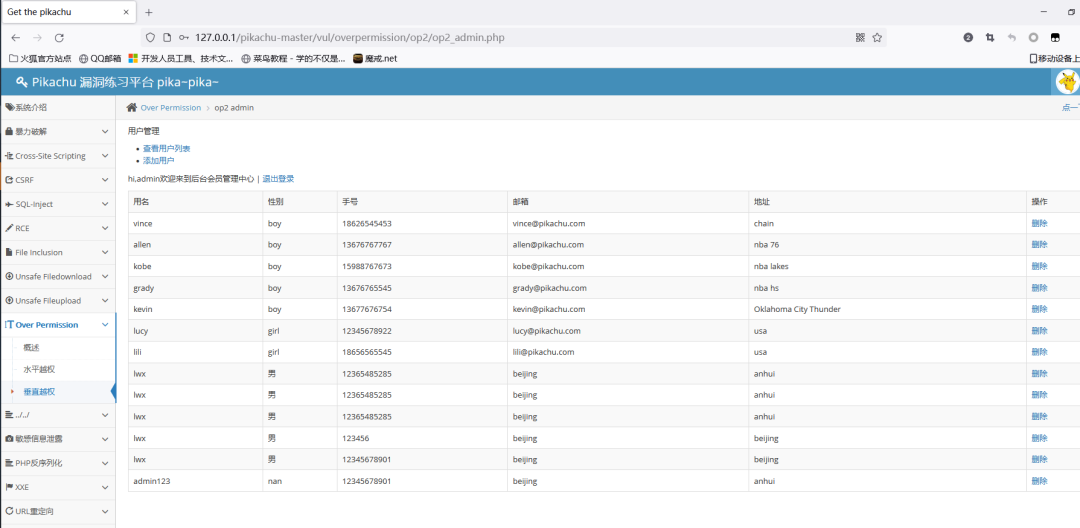Expand PHP反序列化 sidebar menu
Image resolution: width=1080 pixels, height=528 pixels.
tap(58, 463)
